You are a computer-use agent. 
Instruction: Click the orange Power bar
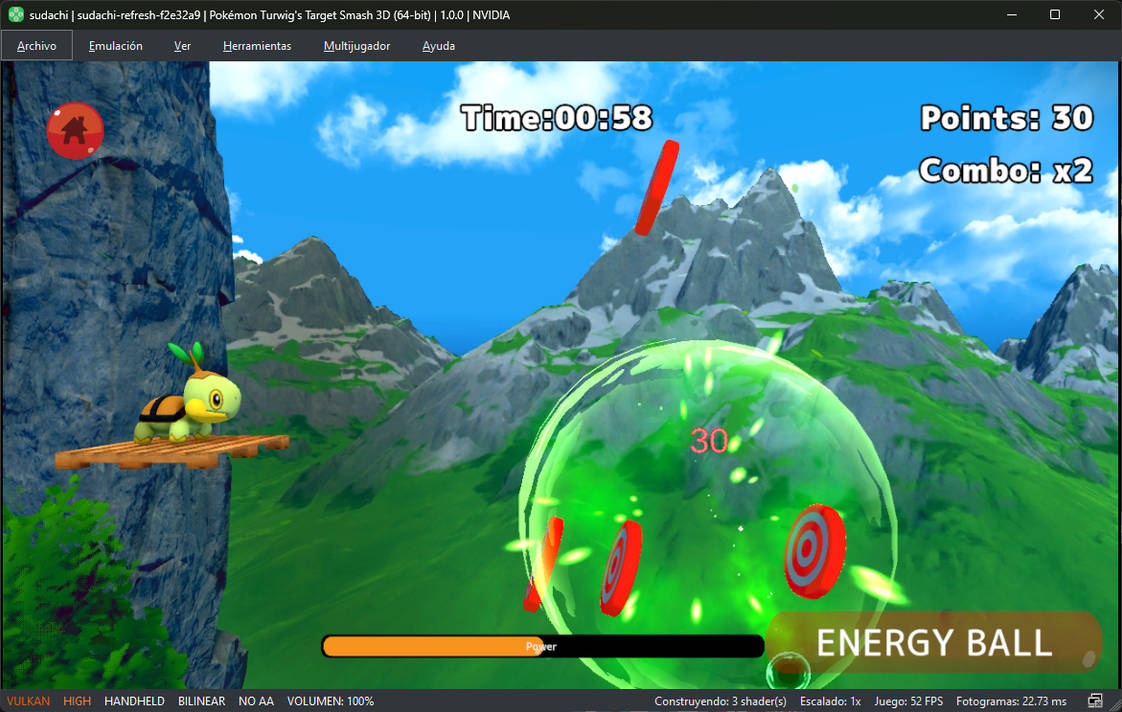tap(542, 646)
